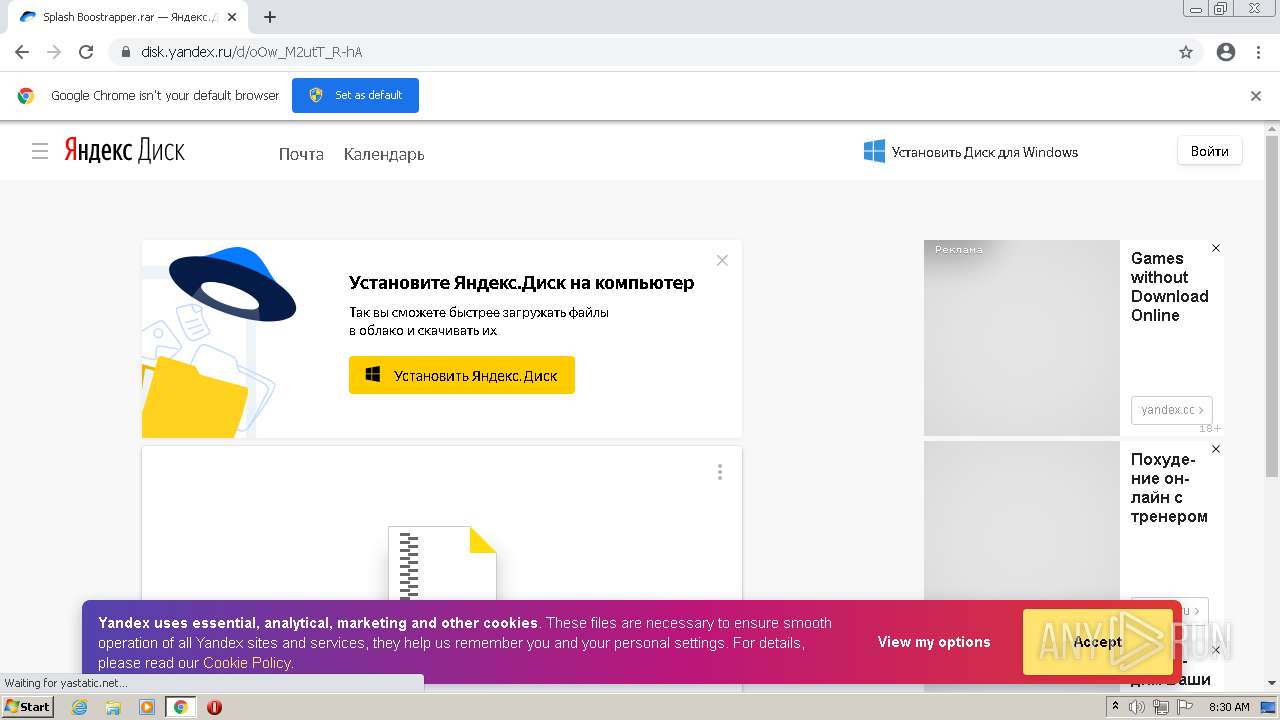Click the yandex.cc ad link button
1280x720 pixels.
[1172, 410]
